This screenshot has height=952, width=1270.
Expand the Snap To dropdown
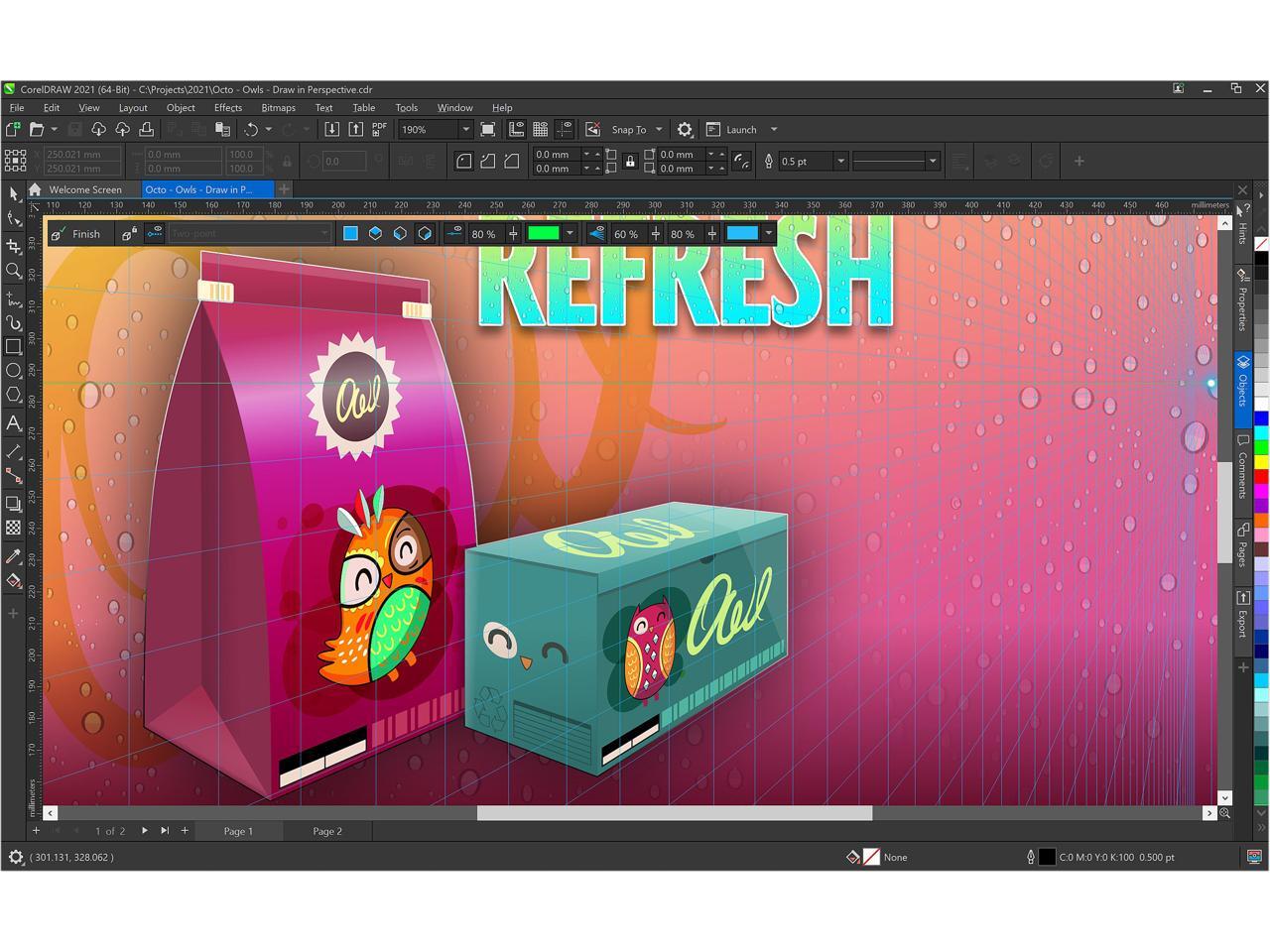[x=659, y=130]
